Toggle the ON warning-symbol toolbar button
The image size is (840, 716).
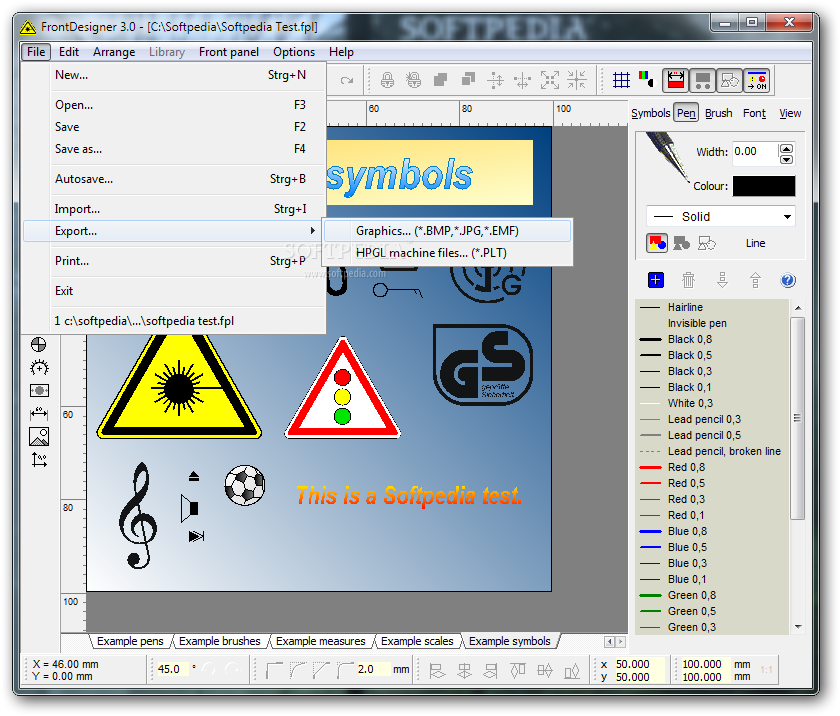coord(757,80)
